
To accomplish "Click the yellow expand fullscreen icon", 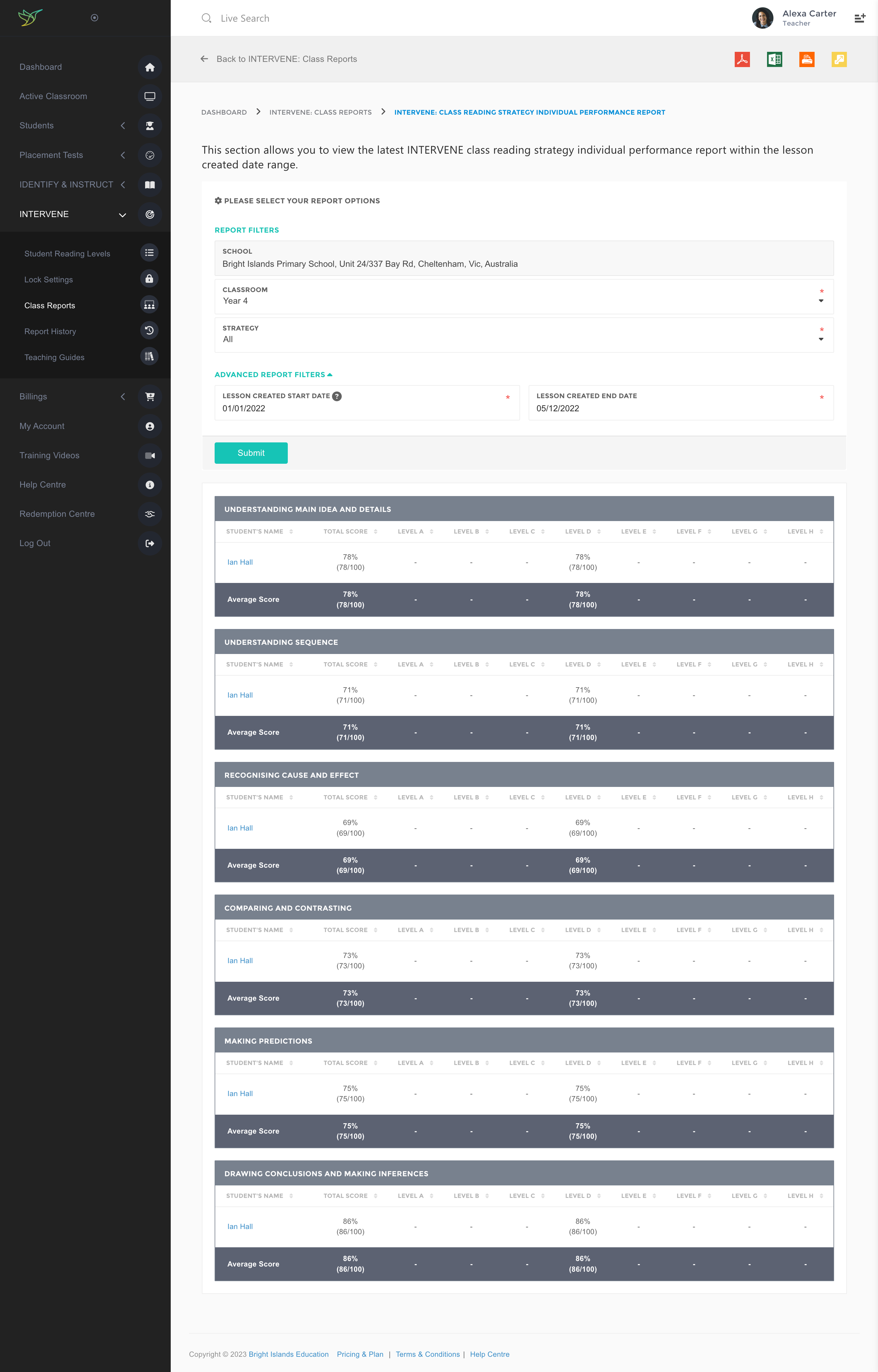I will (839, 59).
